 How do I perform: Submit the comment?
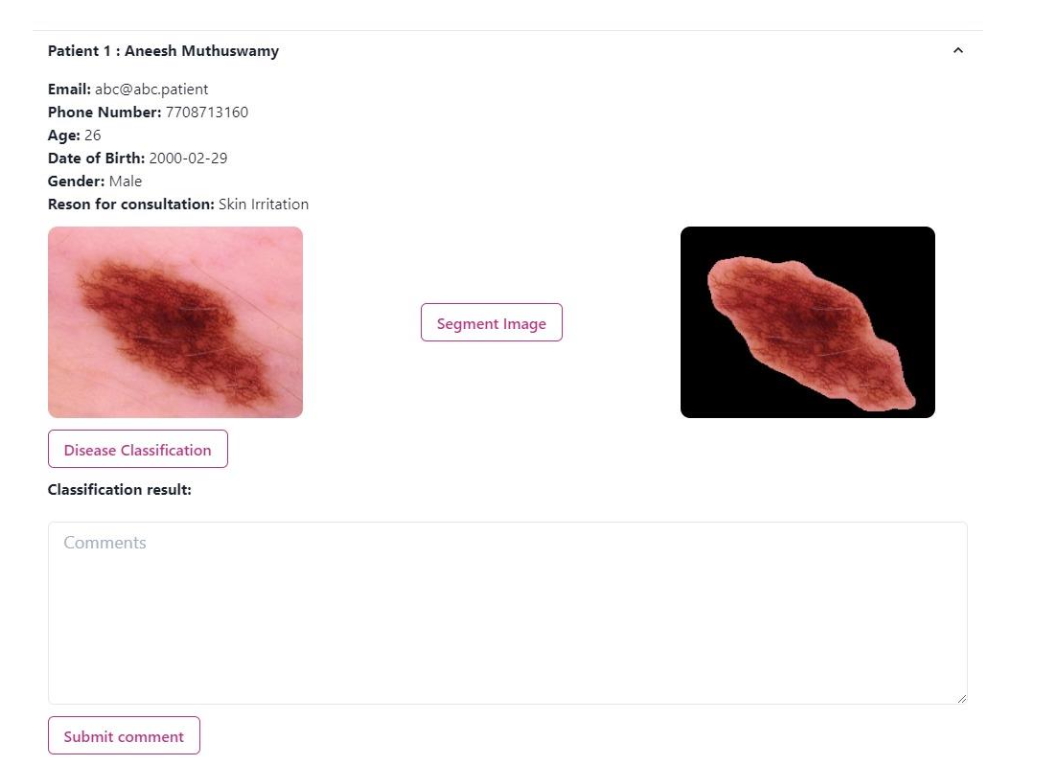click(124, 734)
